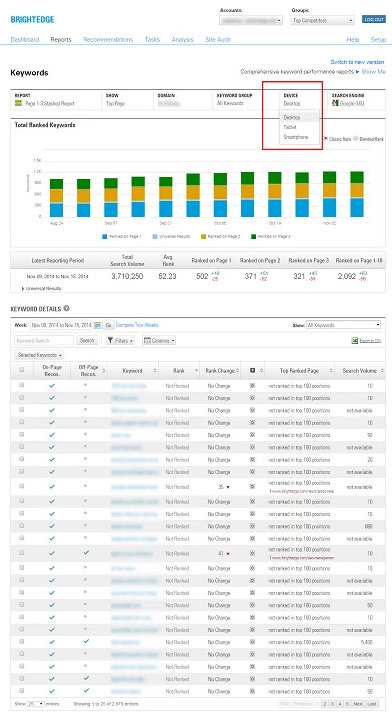This screenshot has width=392, height=719.
Task: Click the Log Out button
Action: click(x=374, y=19)
